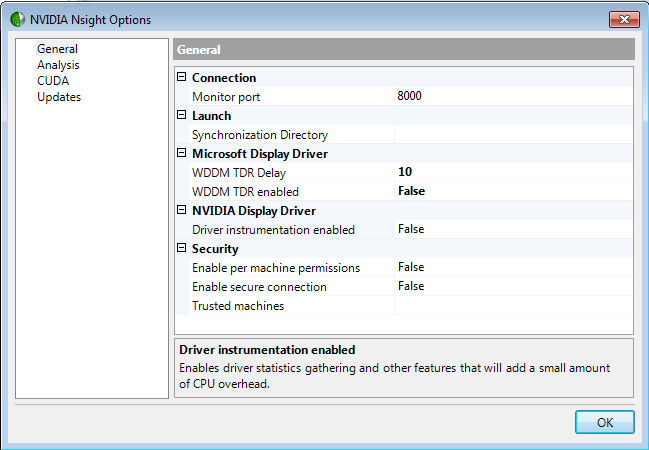Close the NVIDIA Nsight Options dialog
Screen dimensions: 649x450
coord(622,18)
